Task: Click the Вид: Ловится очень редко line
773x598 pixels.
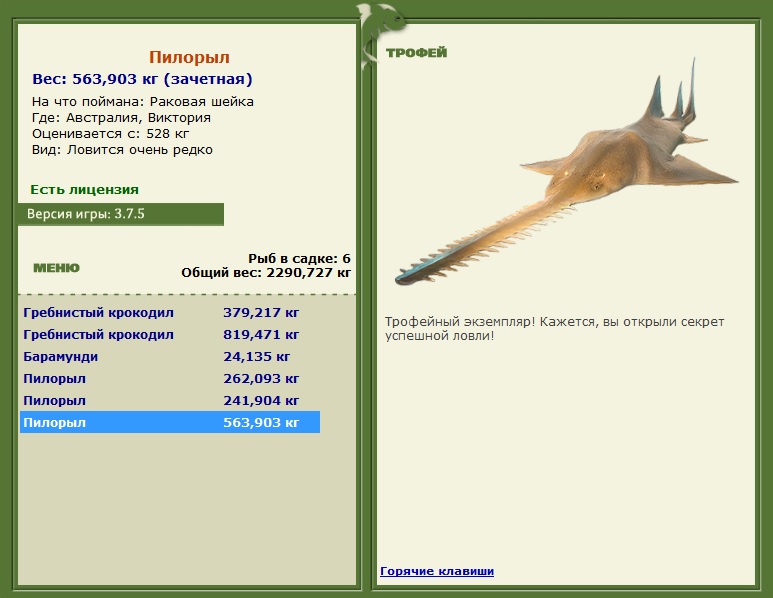Action: [x=122, y=150]
